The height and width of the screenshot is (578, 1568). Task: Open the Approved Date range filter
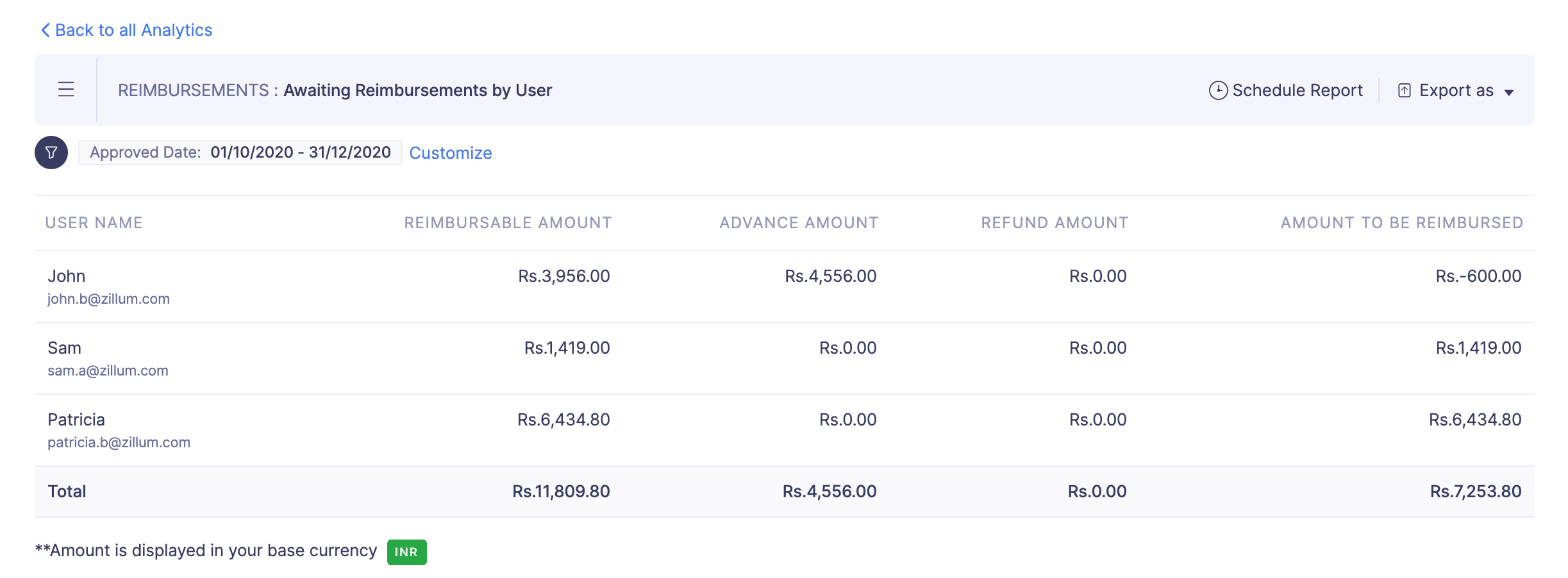tap(240, 153)
